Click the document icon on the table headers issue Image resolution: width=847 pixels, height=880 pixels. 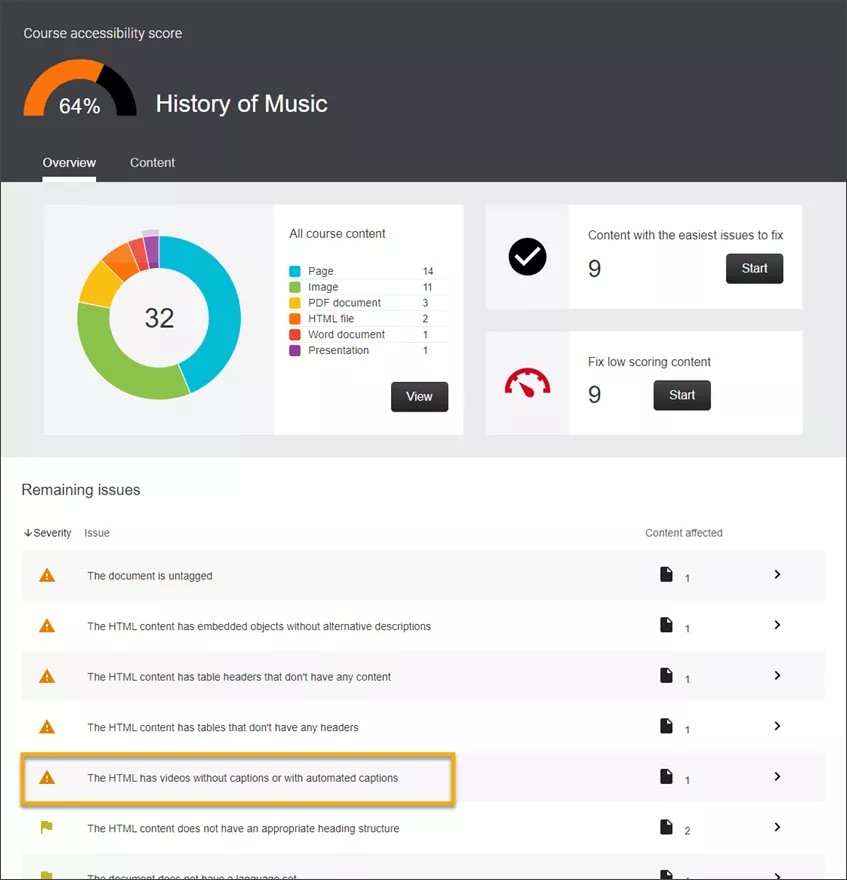coord(667,676)
